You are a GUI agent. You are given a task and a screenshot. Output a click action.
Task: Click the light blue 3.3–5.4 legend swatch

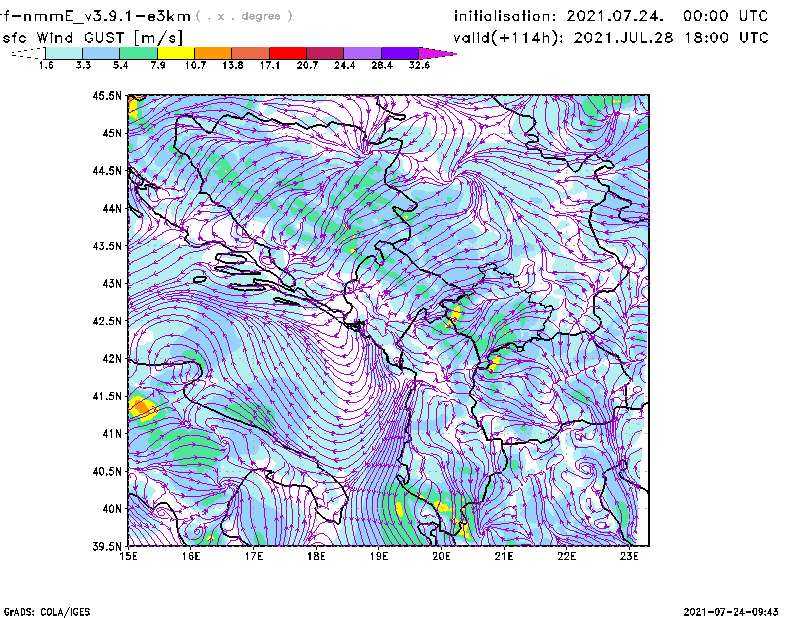click(101, 53)
